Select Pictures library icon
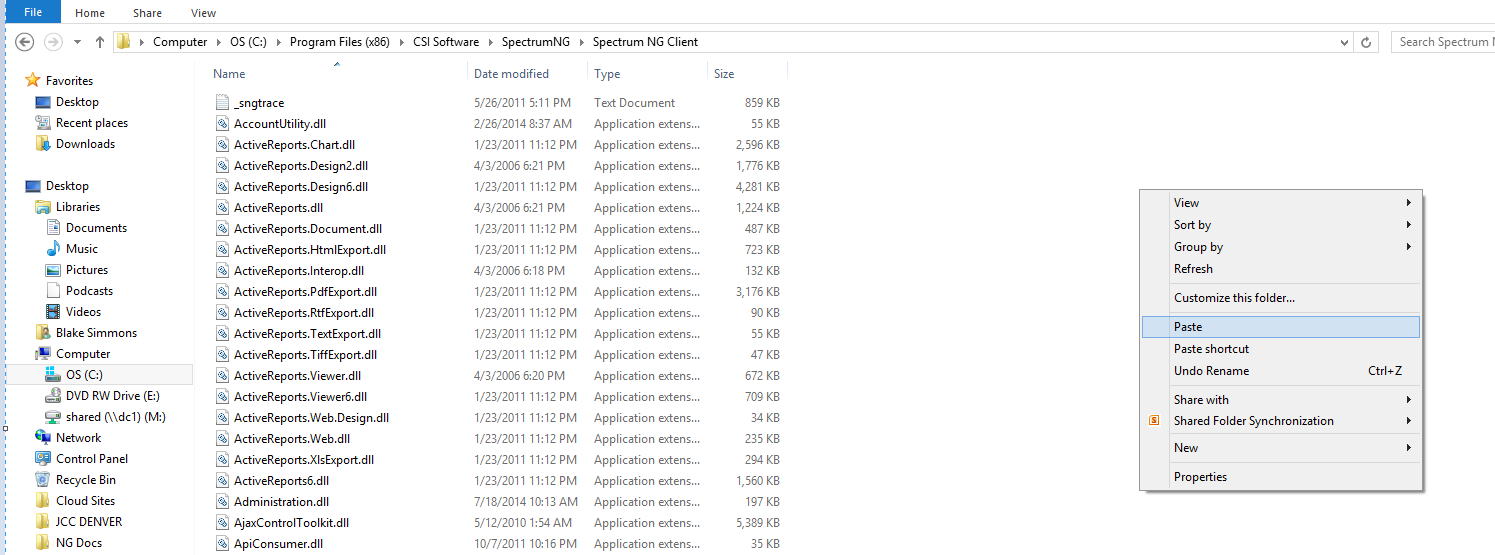The image size is (1495, 555). click(53, 270)
